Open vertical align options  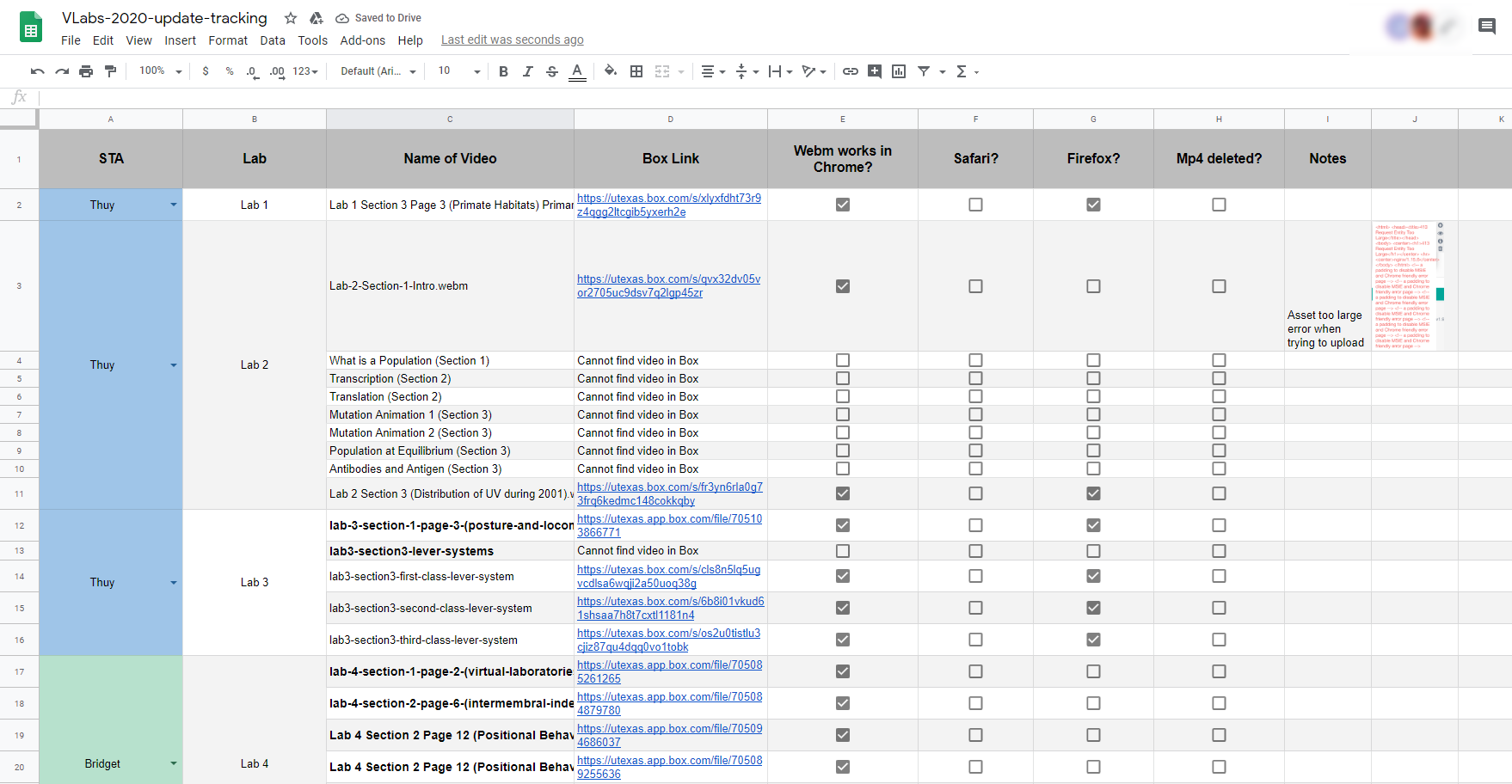(x=747, y=71)
